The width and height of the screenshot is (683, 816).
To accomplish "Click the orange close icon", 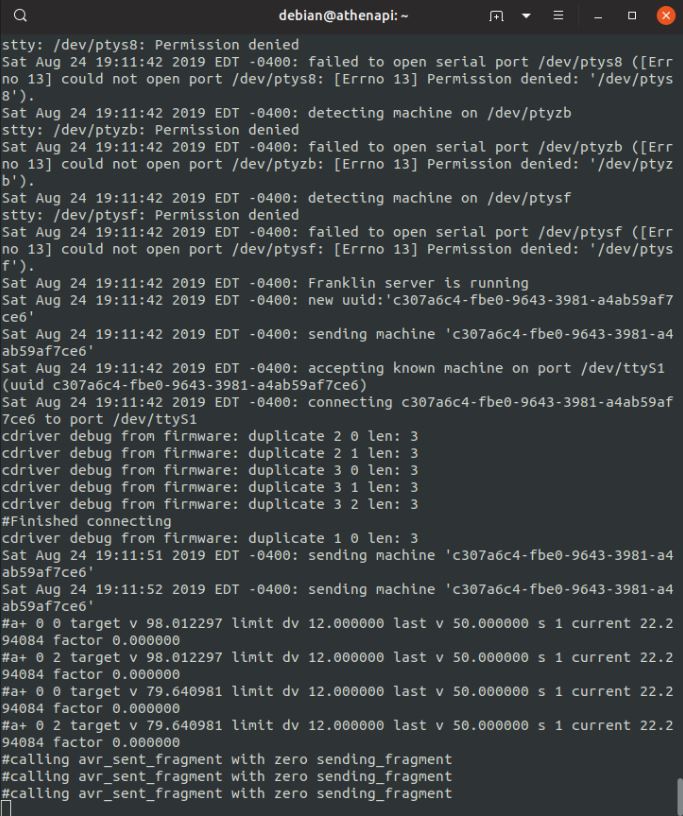I will pos(664,16).
